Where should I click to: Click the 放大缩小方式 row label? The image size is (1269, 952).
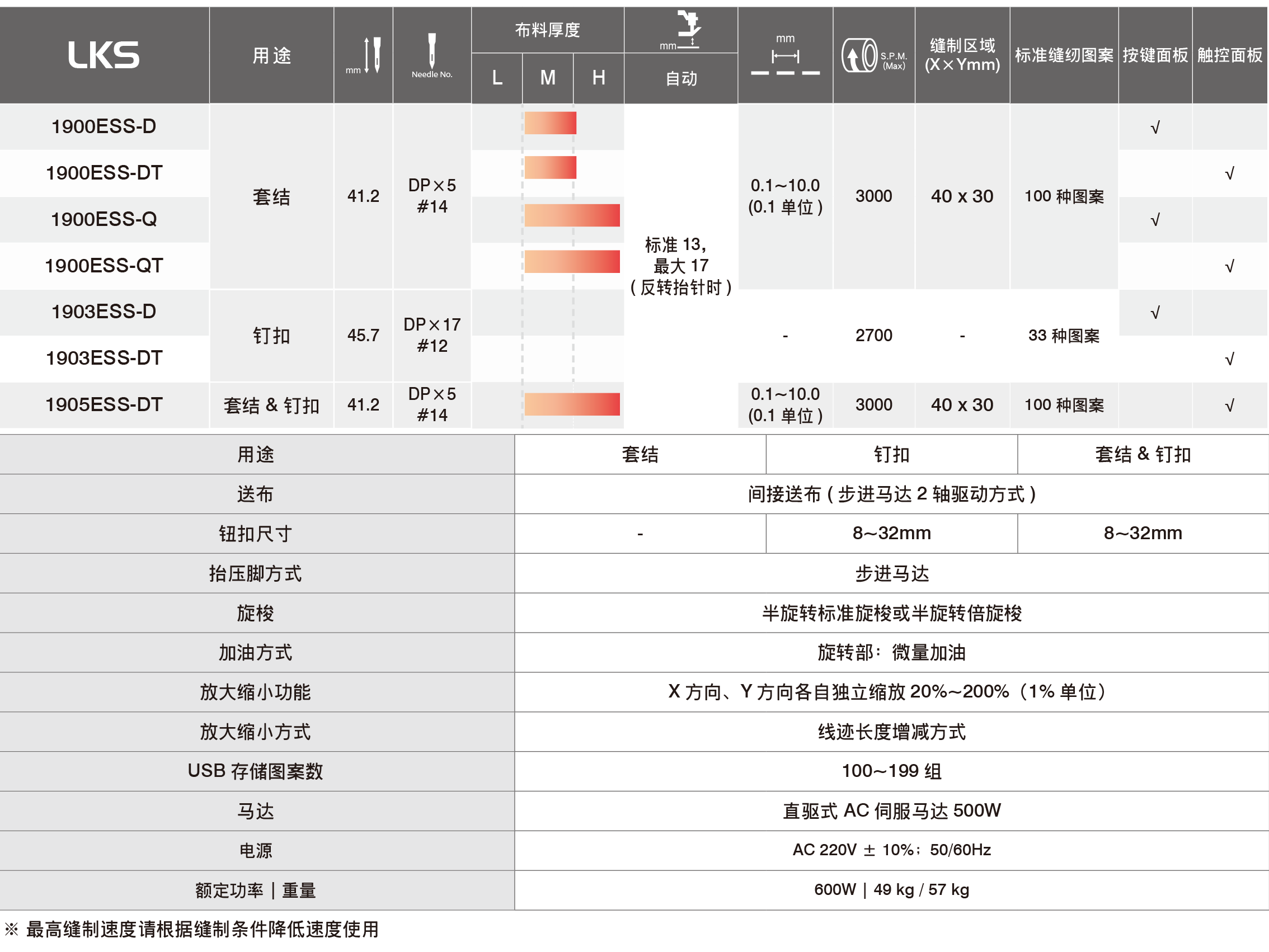(255, 731)
